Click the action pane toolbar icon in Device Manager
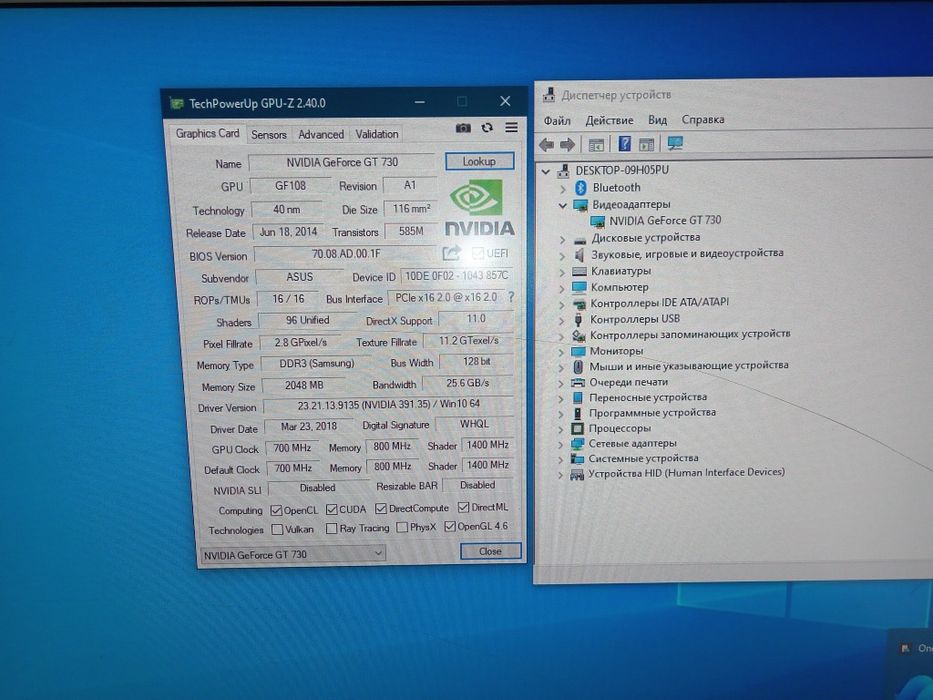Viewport: 933px width, 700px height. coord(647,144)
